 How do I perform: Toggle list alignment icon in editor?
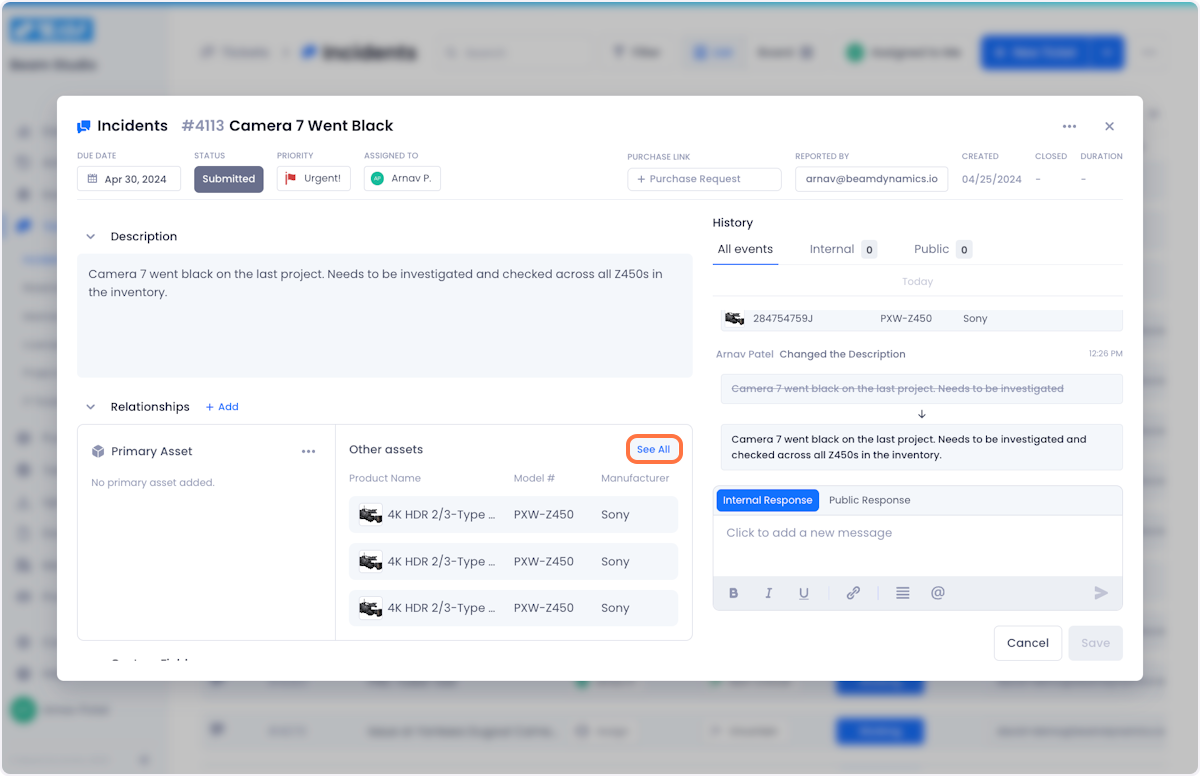pyautogui.click(x=903, y=593)
